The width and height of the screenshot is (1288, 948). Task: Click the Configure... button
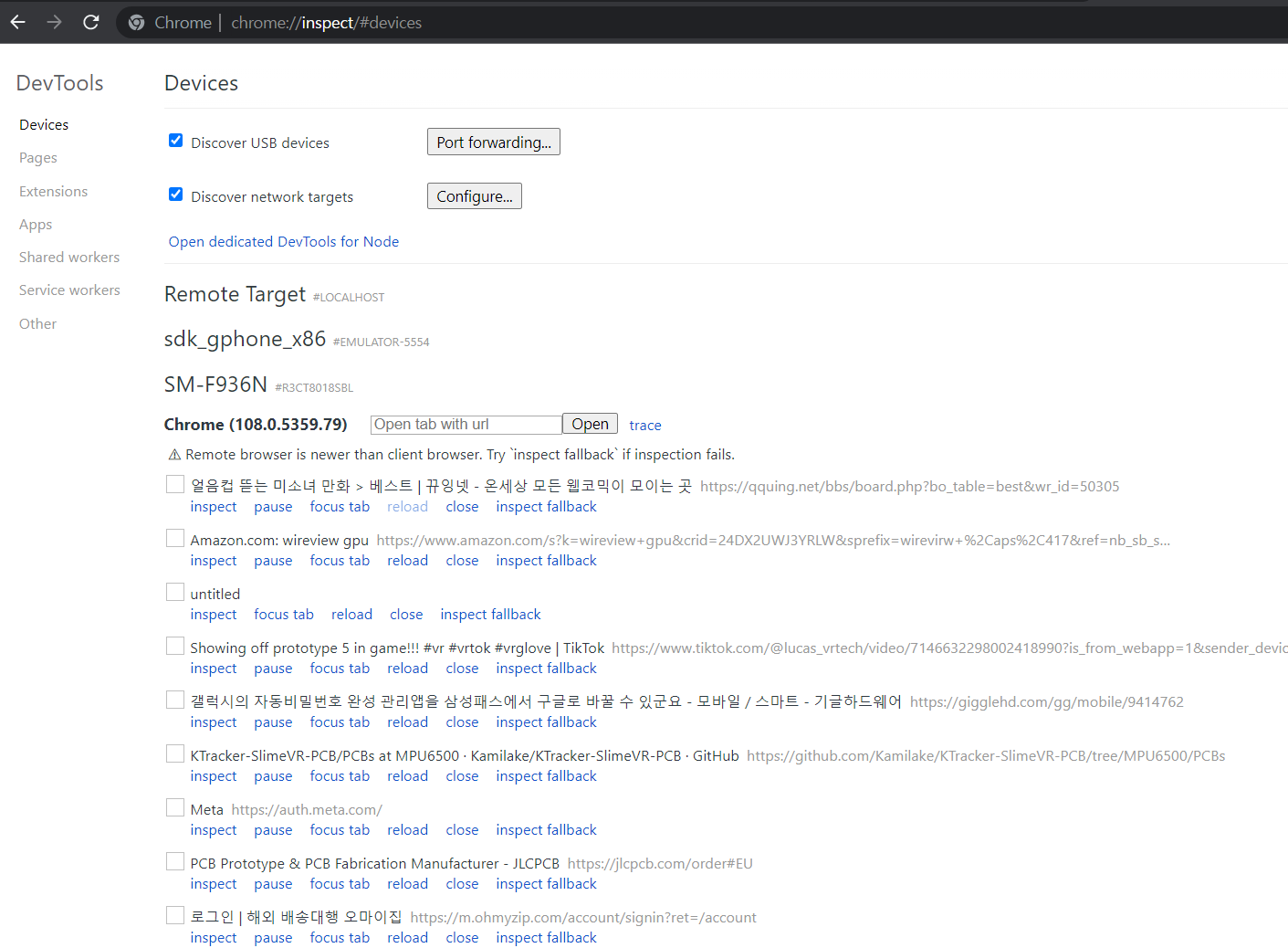(x=475, y=196)
